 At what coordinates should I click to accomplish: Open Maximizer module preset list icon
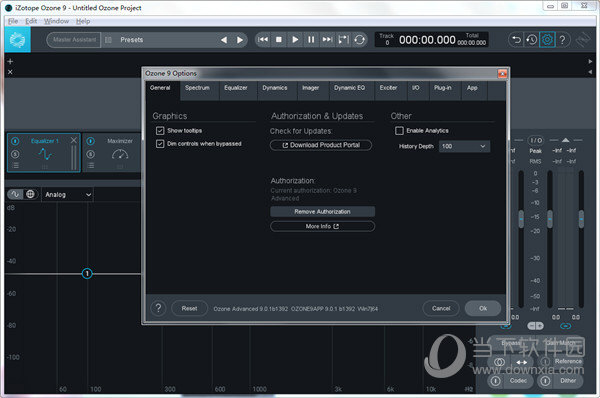[91, 166]
